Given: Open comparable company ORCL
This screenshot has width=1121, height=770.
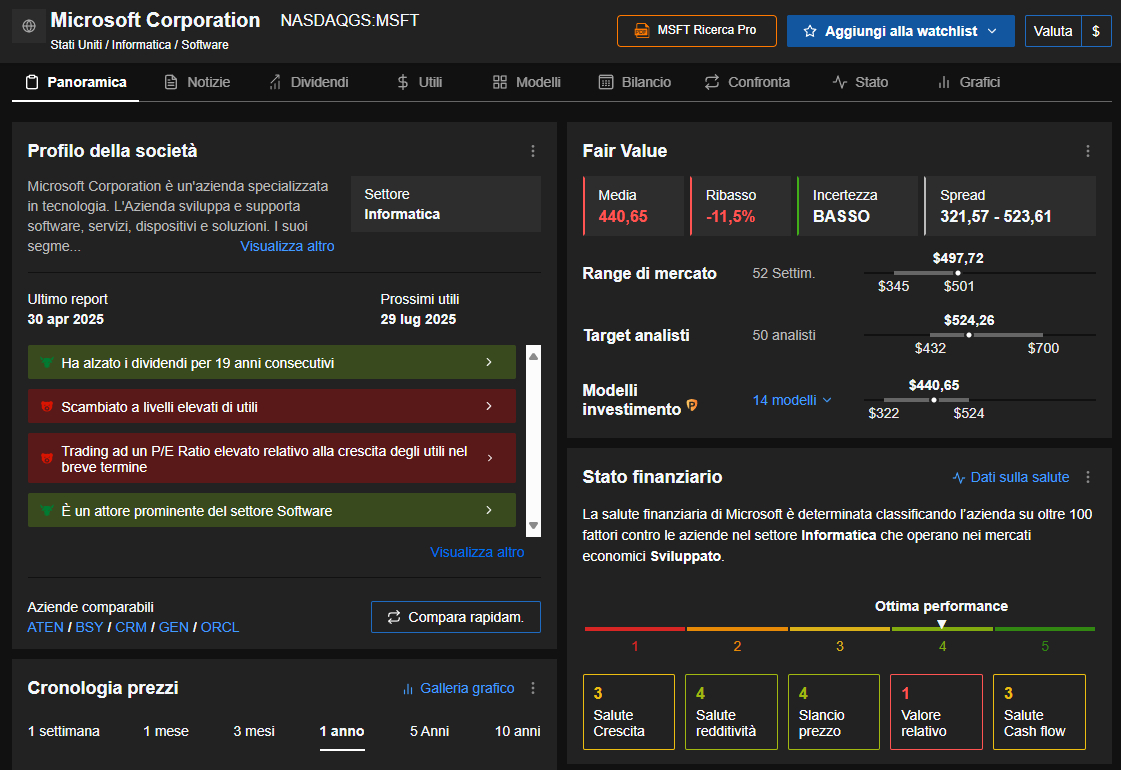Looking at the screenshot, I should coord(220,627).
